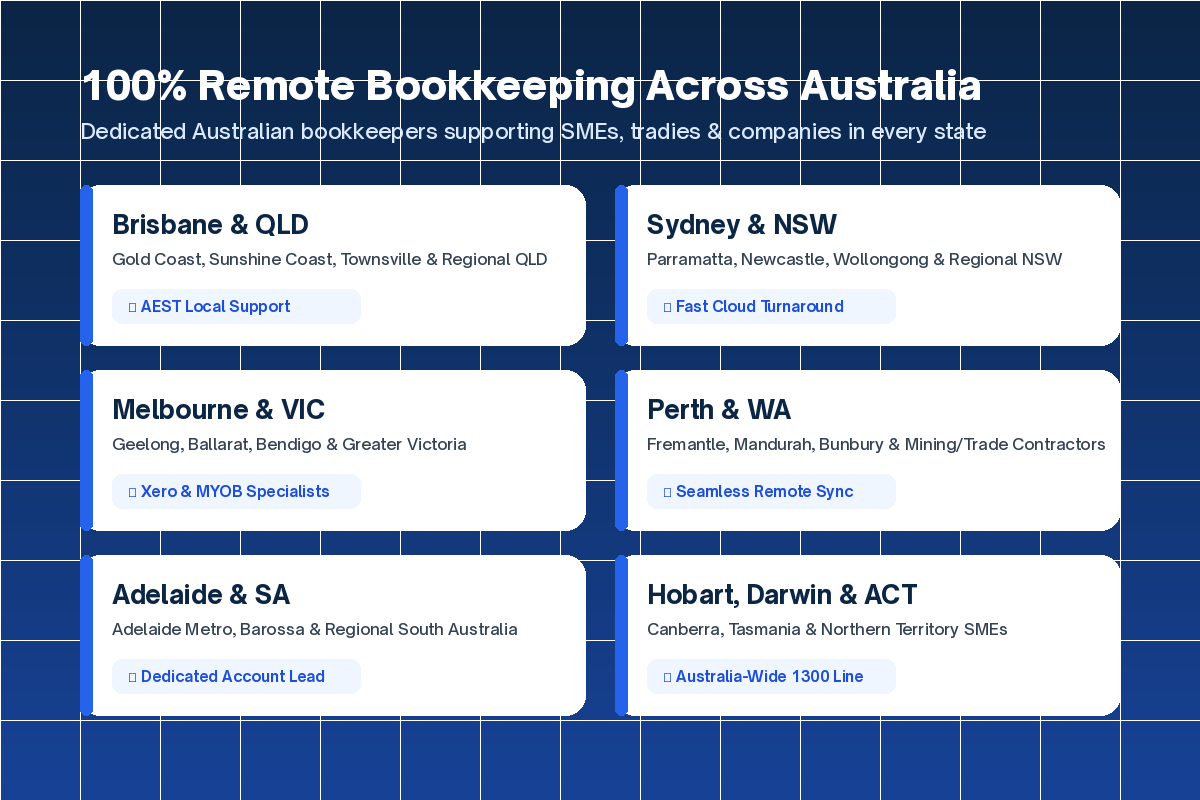Click icon in Dedicated Account Lead badge
The height and width of the screenshot is (800, 1200).
pyautogui.click(x=132, y=677)
